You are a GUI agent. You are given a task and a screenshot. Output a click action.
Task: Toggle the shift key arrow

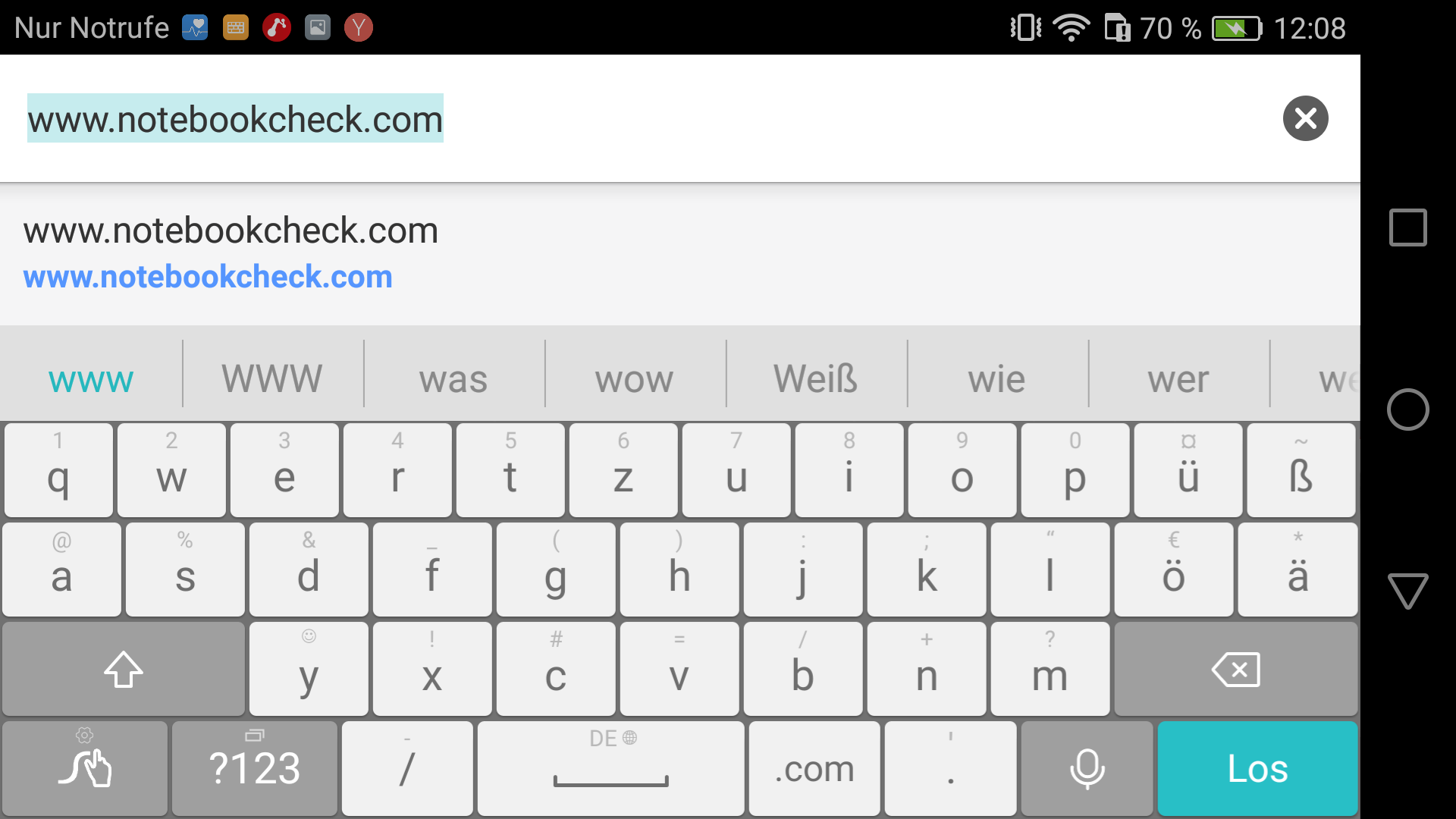coord(124,670)
